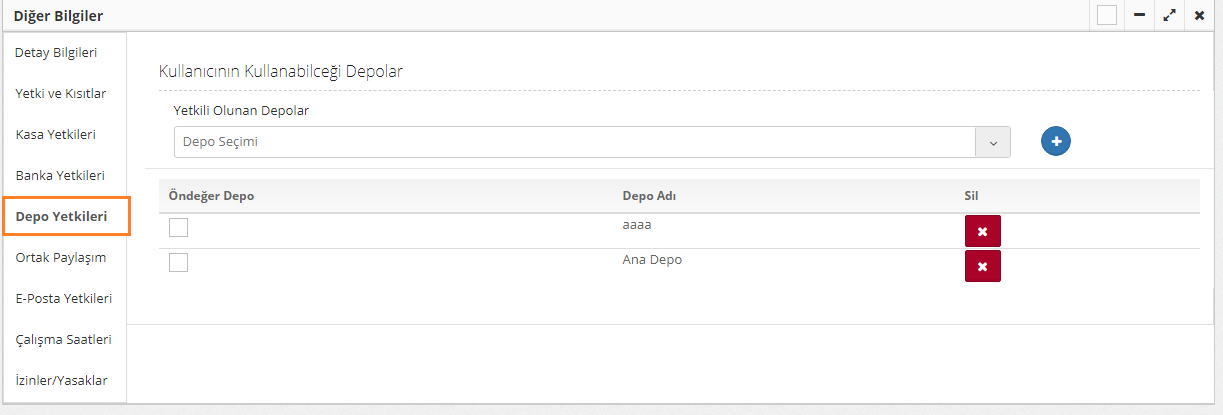Close the Diğer Bilgiler panel
Screen dimensions: 1223x415
coord(1199,16)
